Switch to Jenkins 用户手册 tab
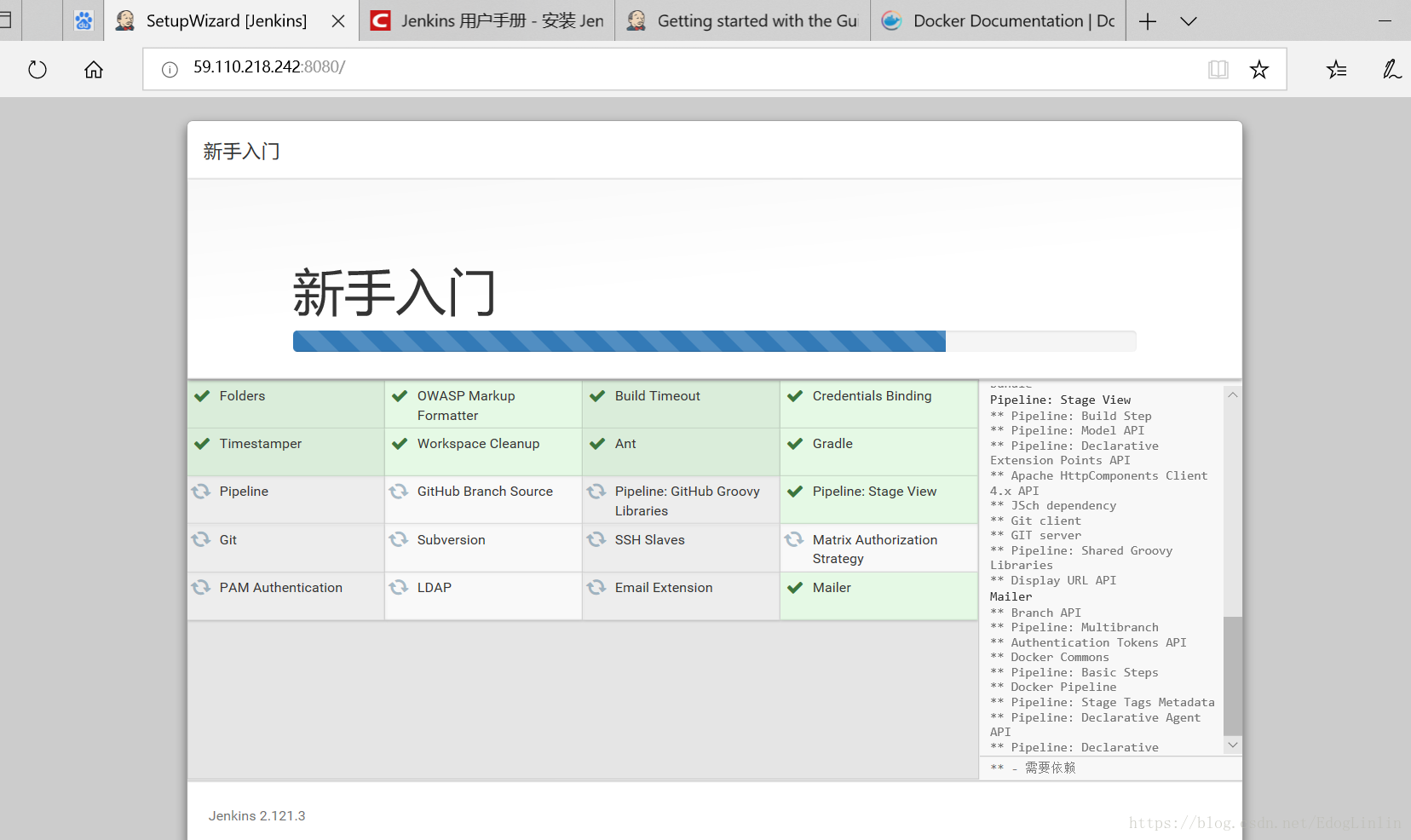The height and width of the screenshot is (840, 1411). click(487, 20)
